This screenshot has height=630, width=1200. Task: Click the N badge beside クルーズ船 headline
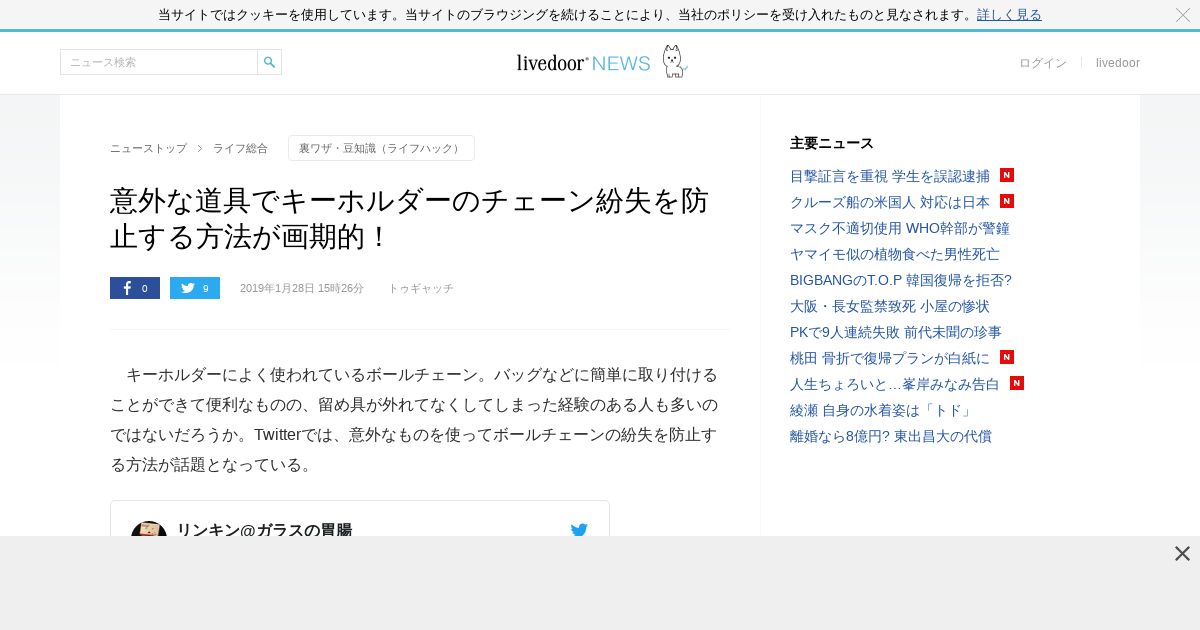tap(1007, 201)
